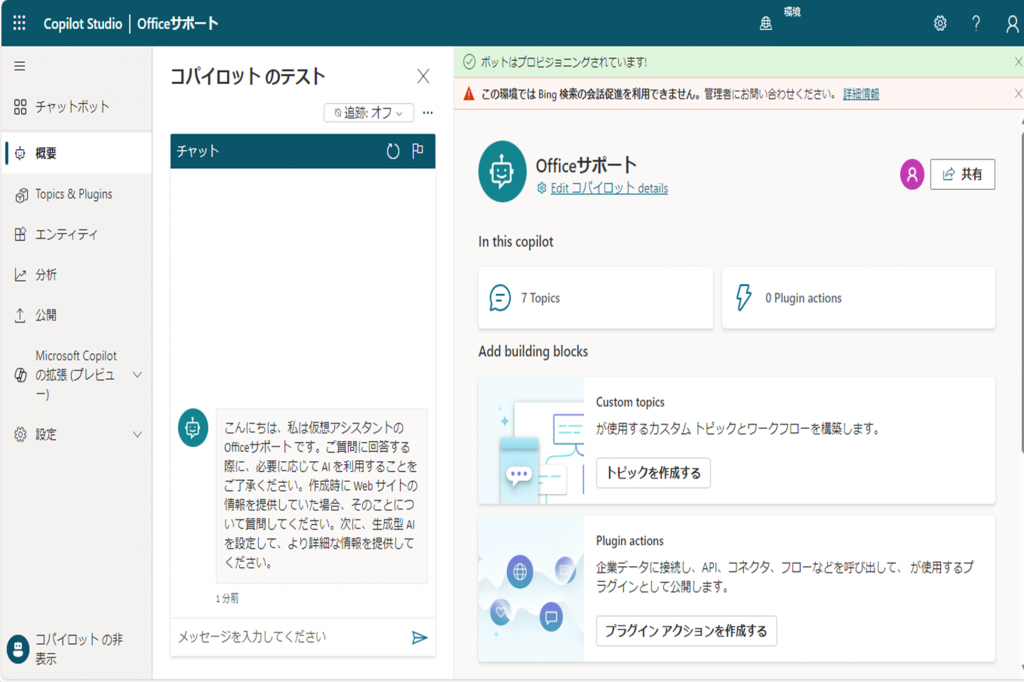Click the 公開 upload icon
The height and width of the screenshot is (682, 1024).
pyautogui.click(x=20, y=316)
